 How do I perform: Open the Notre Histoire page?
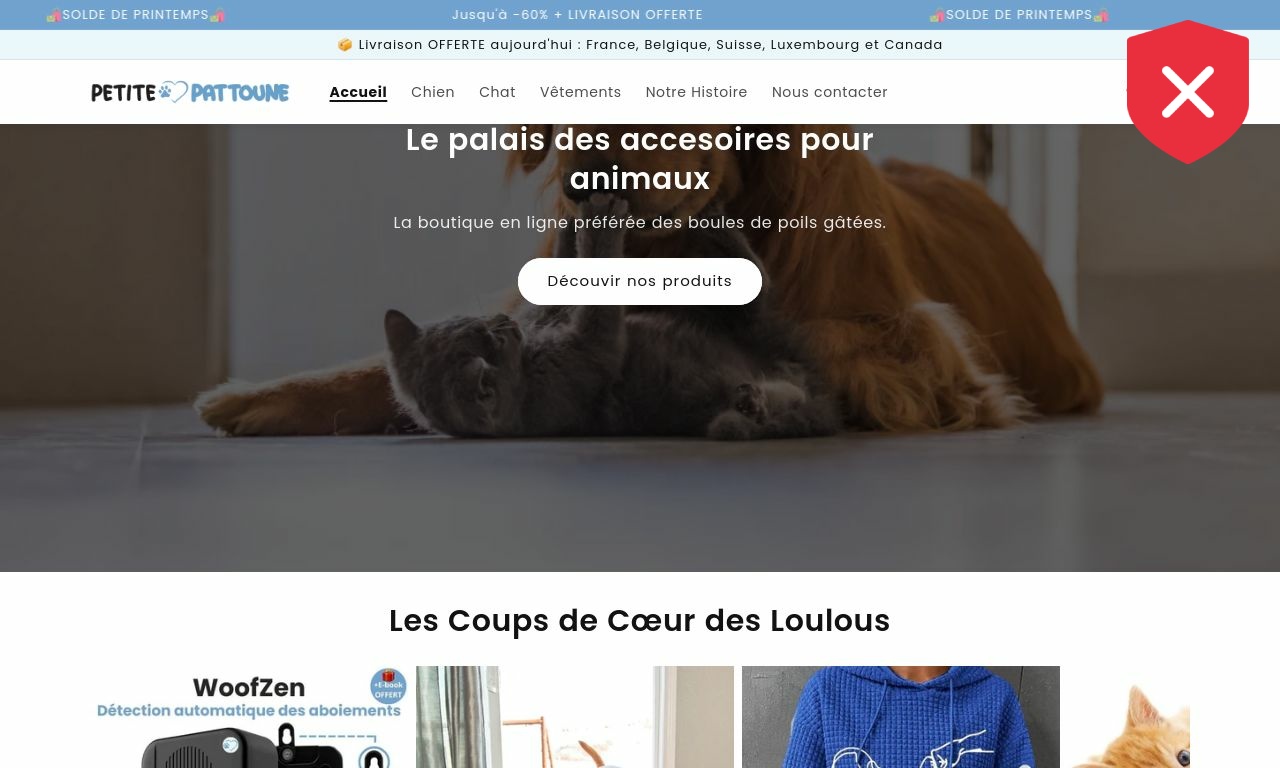point(696,92)
